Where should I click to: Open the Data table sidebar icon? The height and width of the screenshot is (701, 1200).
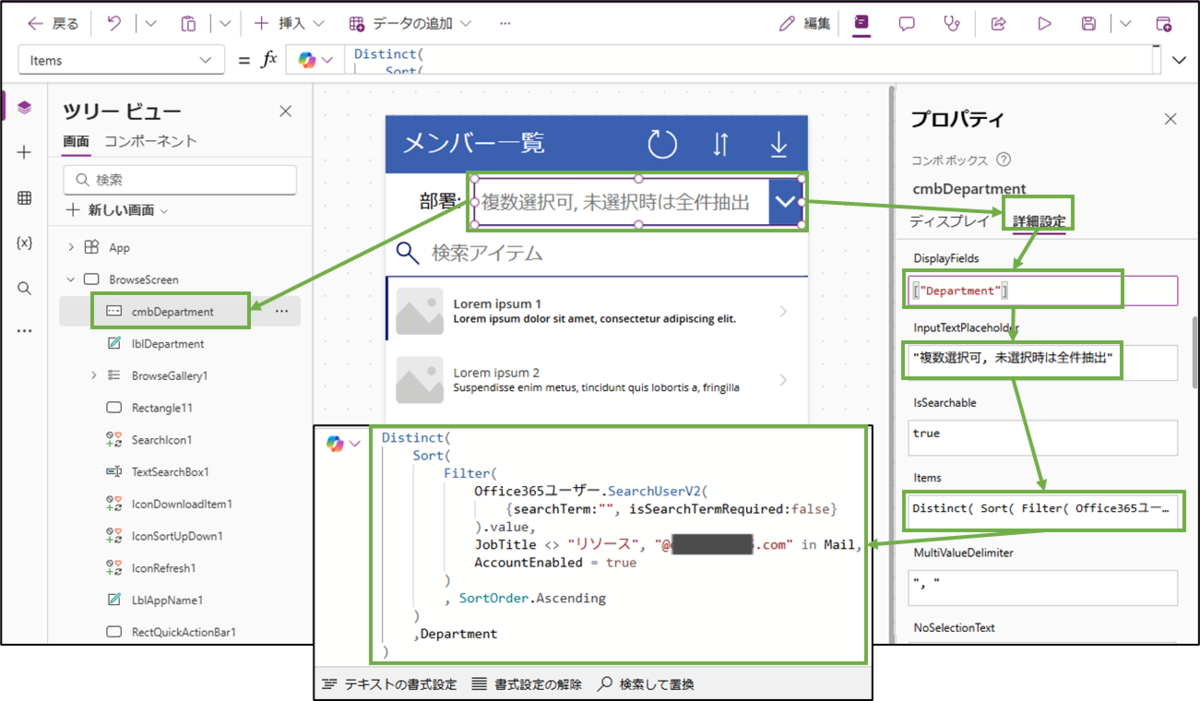25,198
